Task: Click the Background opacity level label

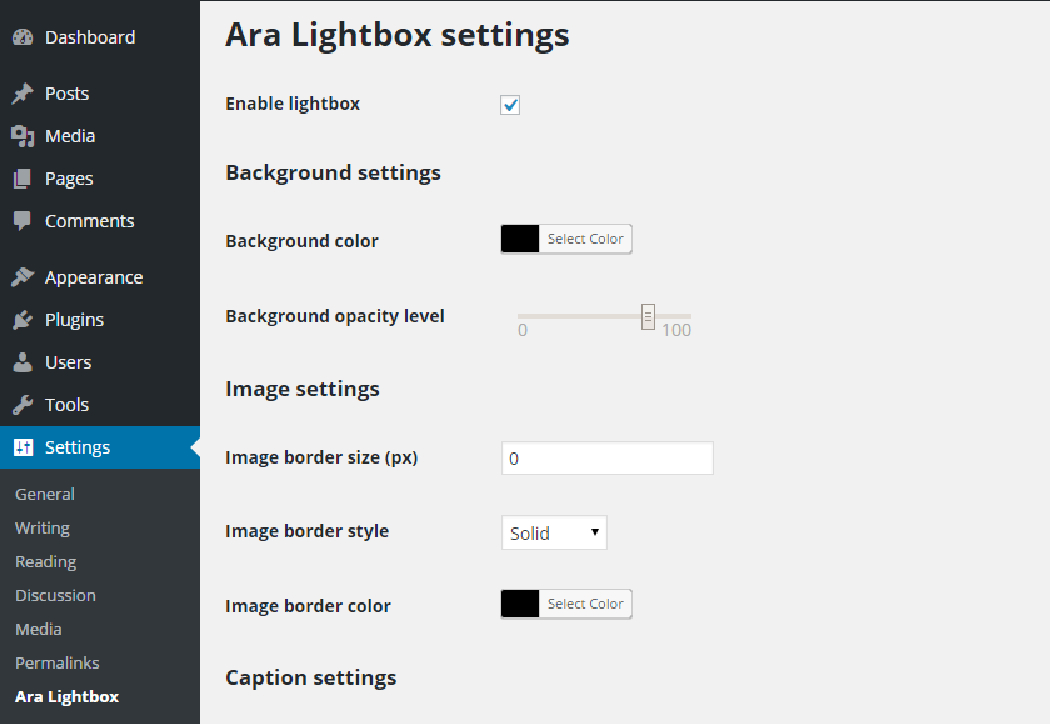Action: [335, 316]
